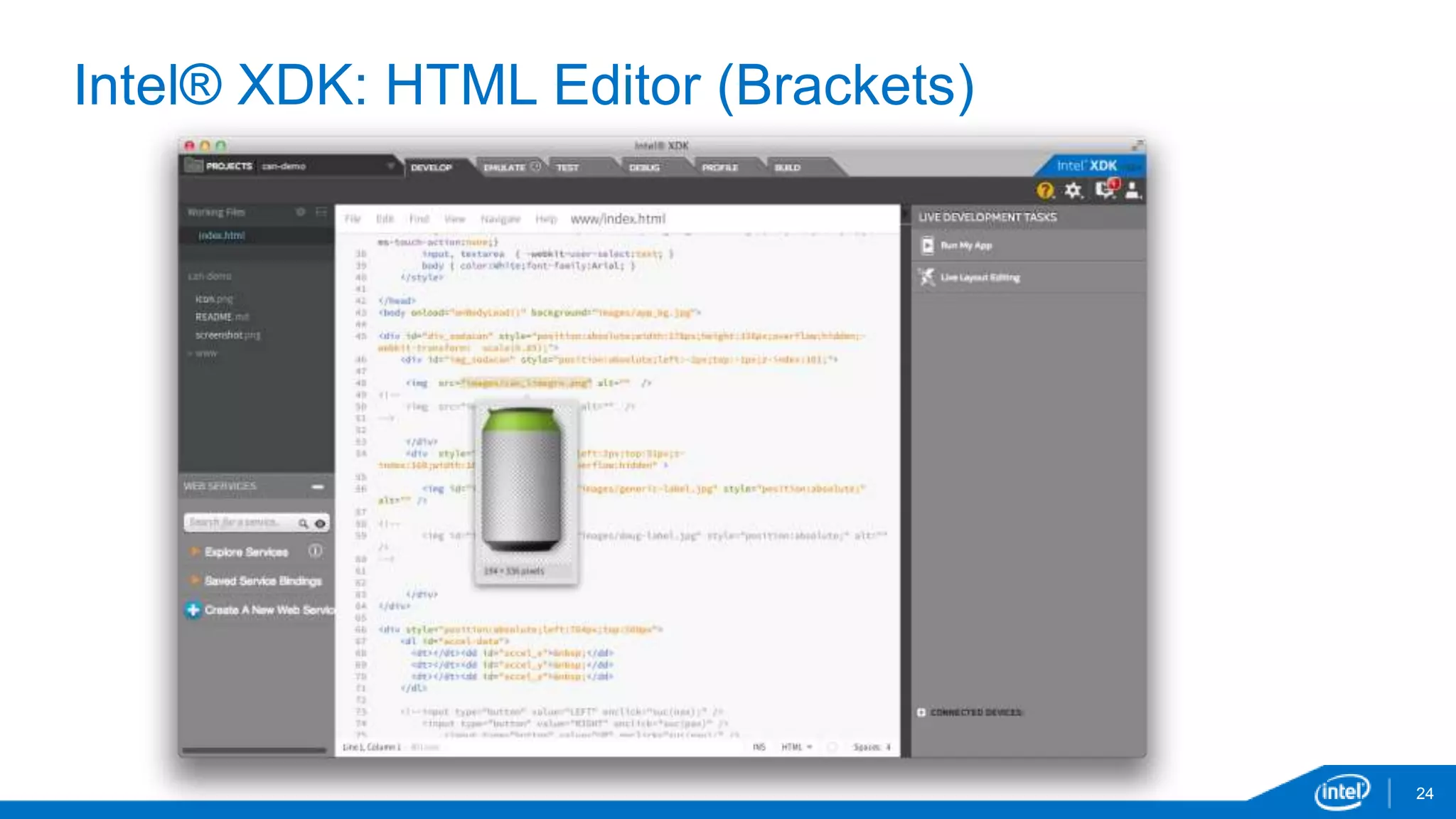Image resolution: width=1456 pixels, height=819 pixels.
Task: Toggle the eye icon in service search
Action: pos(320,523)
